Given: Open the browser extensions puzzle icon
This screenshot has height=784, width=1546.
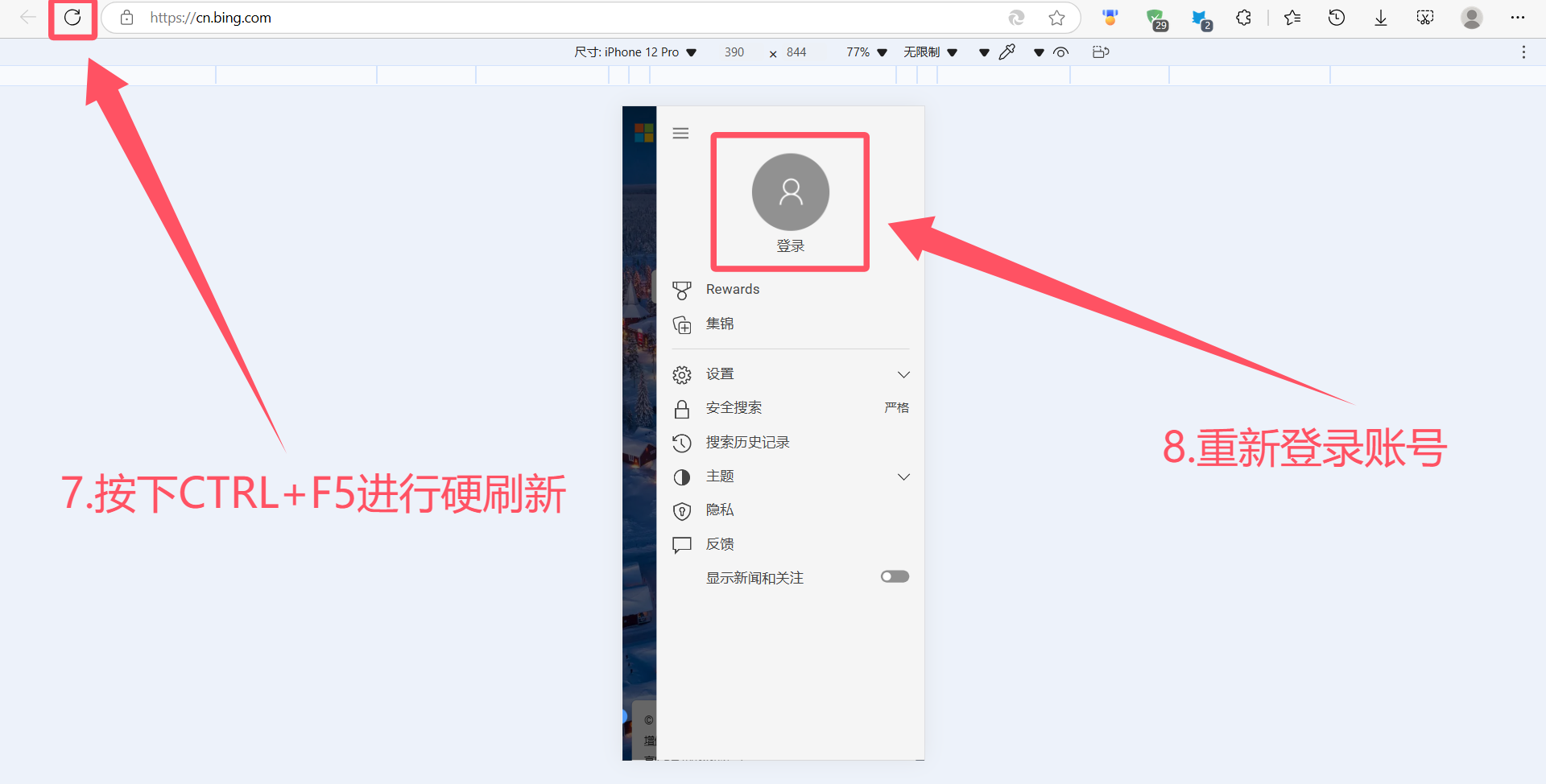Looking at the screenshot, I should [x=1243, y=18].
